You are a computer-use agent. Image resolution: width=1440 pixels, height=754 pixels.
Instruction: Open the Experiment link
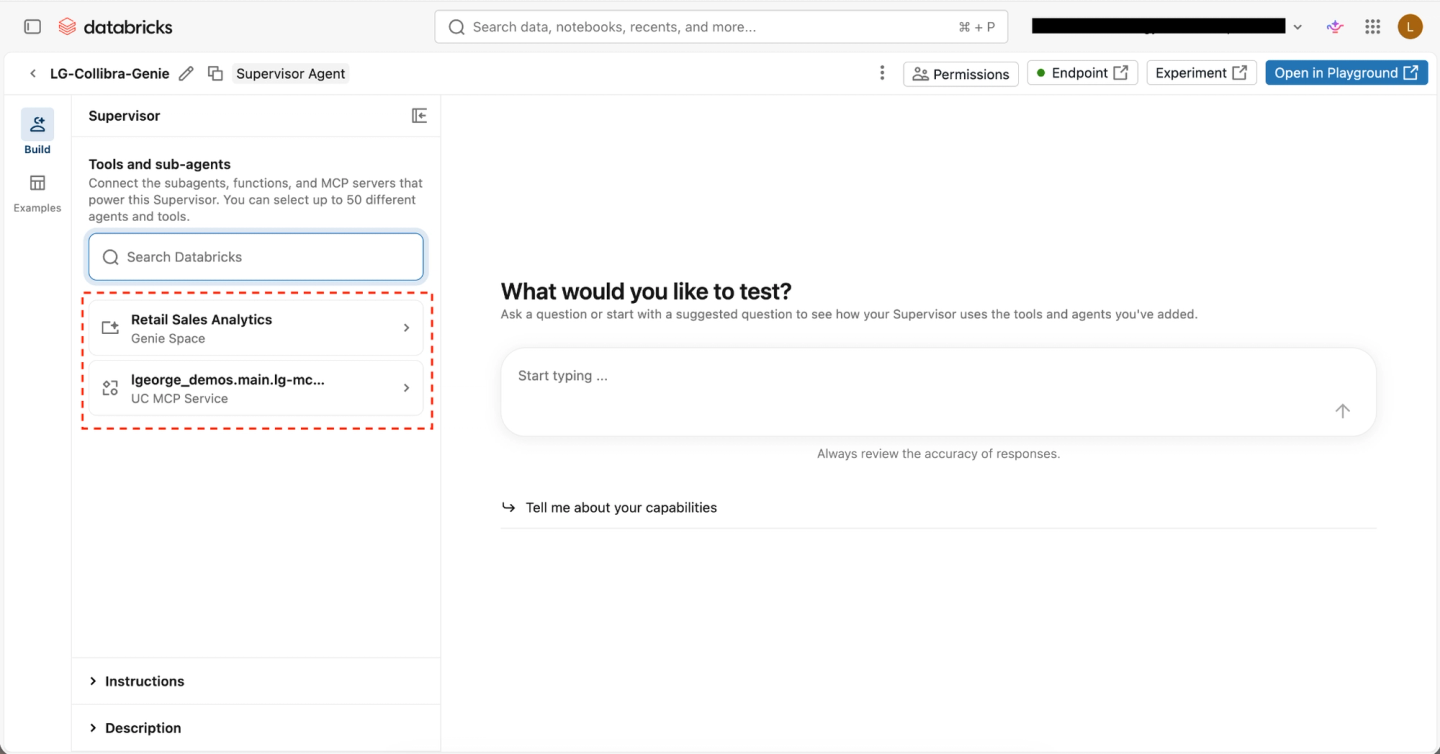pos(1201,73)
